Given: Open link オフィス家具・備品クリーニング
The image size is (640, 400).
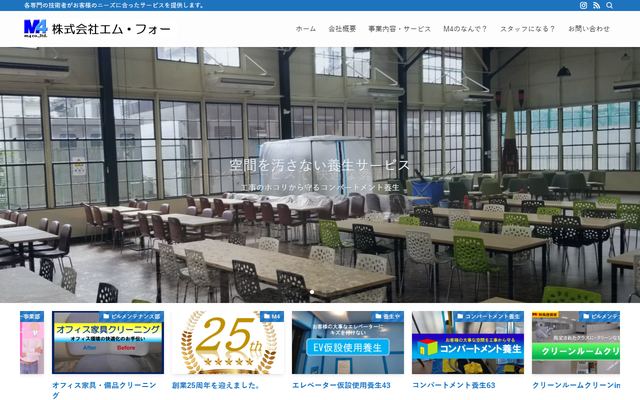Looking at the screenshot, I should click(104, 390).
